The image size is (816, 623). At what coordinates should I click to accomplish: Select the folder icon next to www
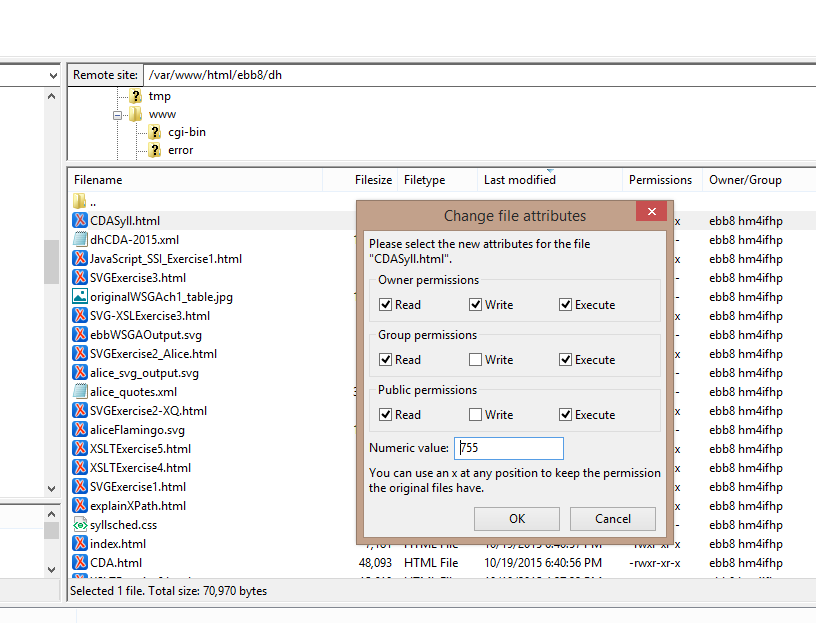pos(135,113)
